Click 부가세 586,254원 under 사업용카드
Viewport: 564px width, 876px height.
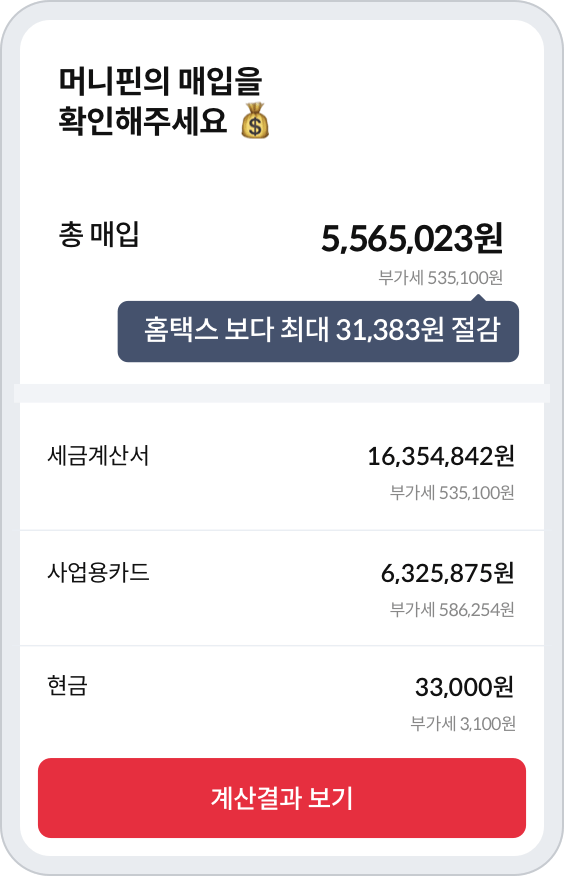tap(452, 609)
